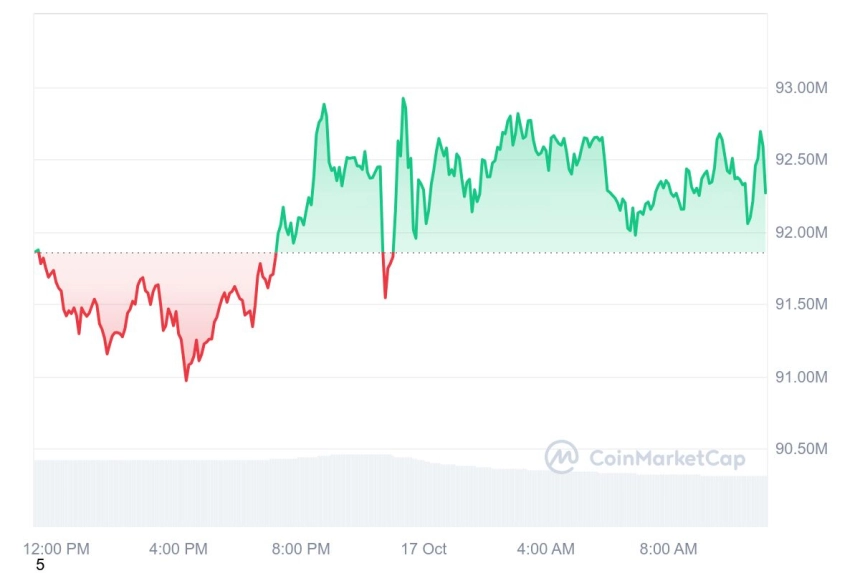Click the 93.00M price axis label
Screen dimensions: 860x573
point(801,88)
